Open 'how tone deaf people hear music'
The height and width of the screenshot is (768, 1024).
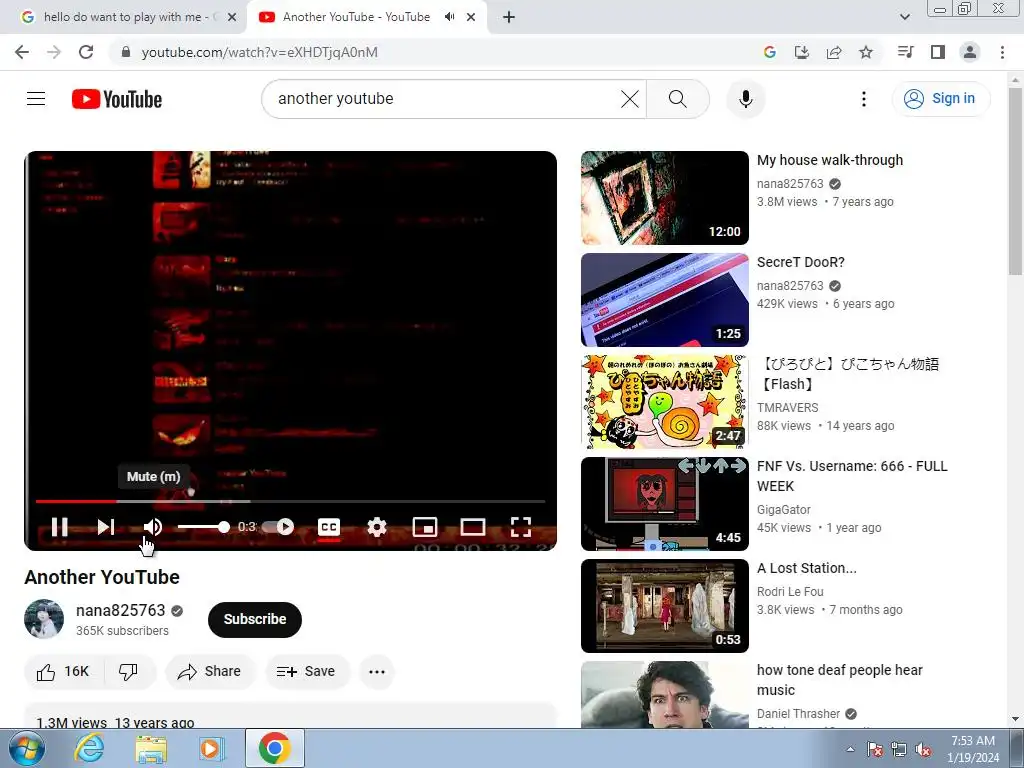point(839,680)
